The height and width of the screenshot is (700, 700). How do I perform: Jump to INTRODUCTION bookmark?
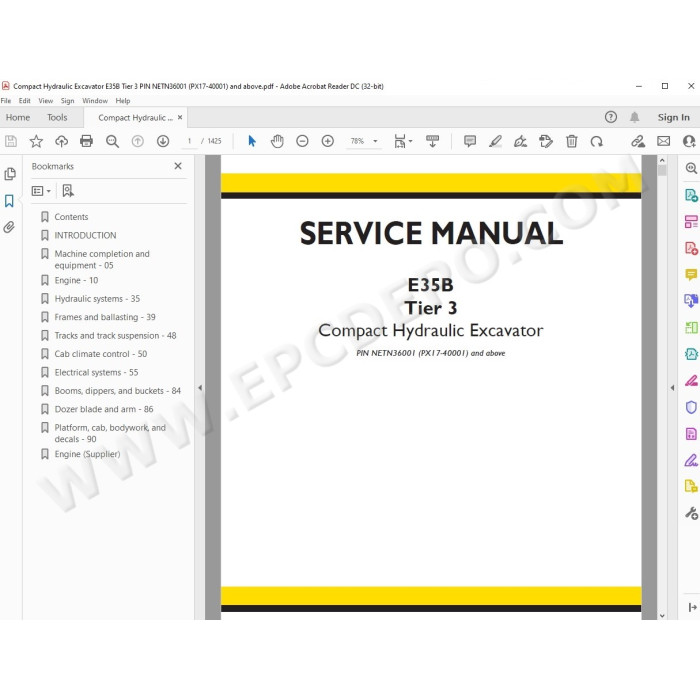pos(85,235)
